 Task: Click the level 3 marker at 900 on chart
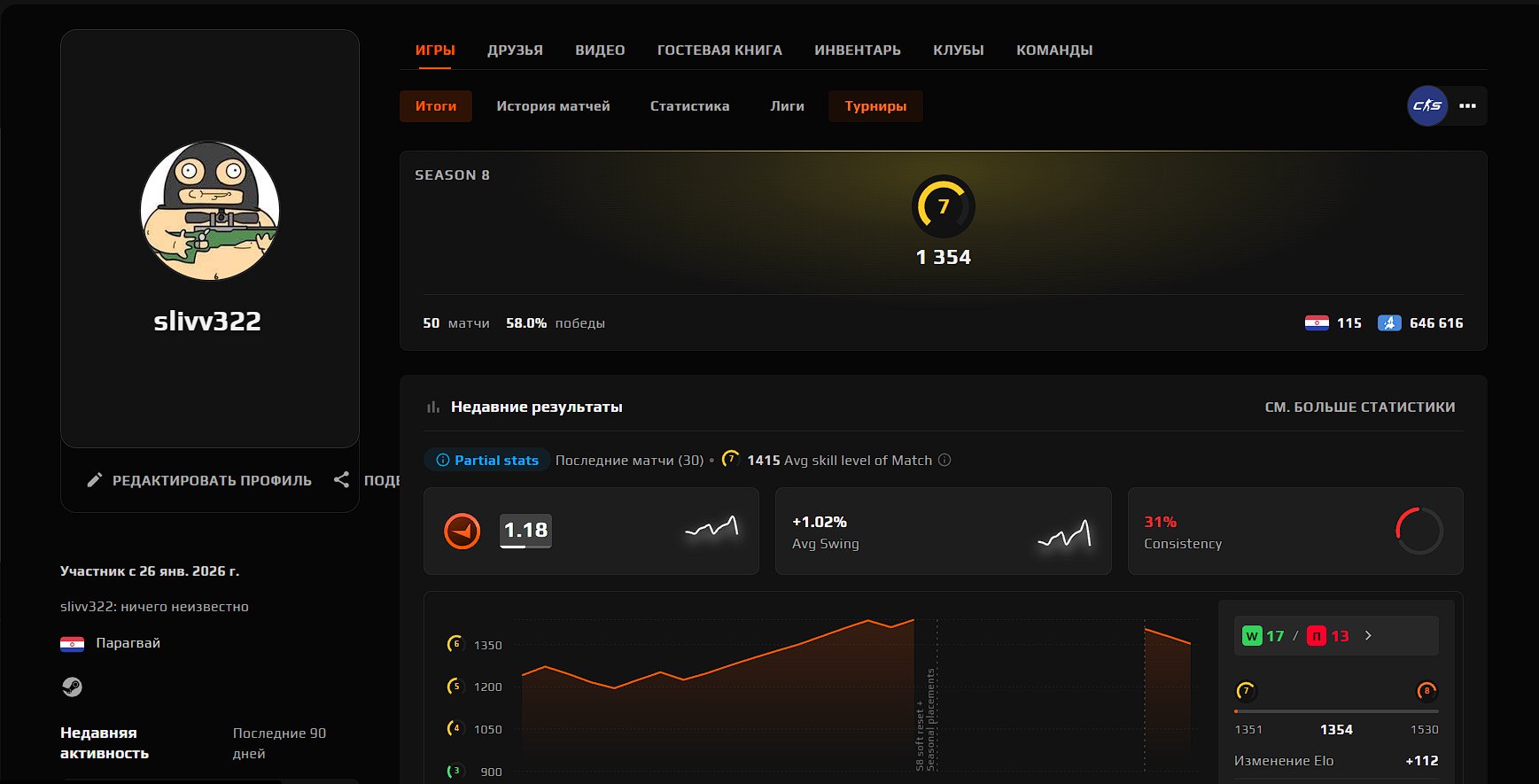[455, 771]
